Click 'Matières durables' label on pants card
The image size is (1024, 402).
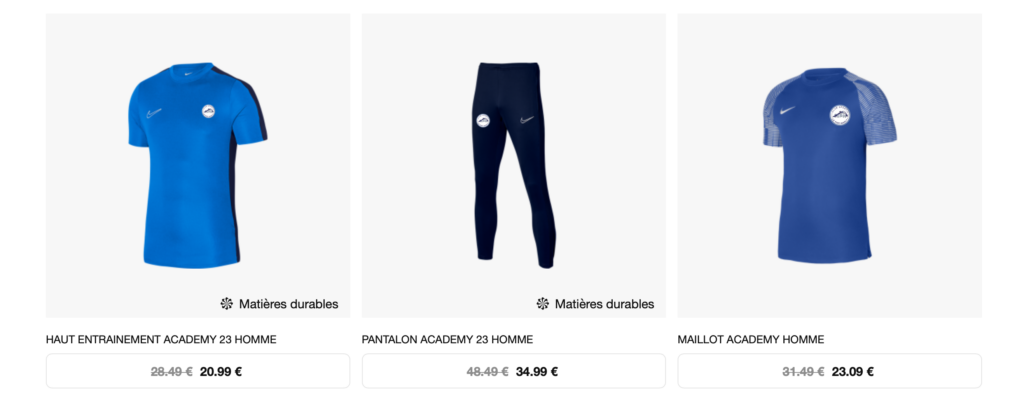click(605, 303)
